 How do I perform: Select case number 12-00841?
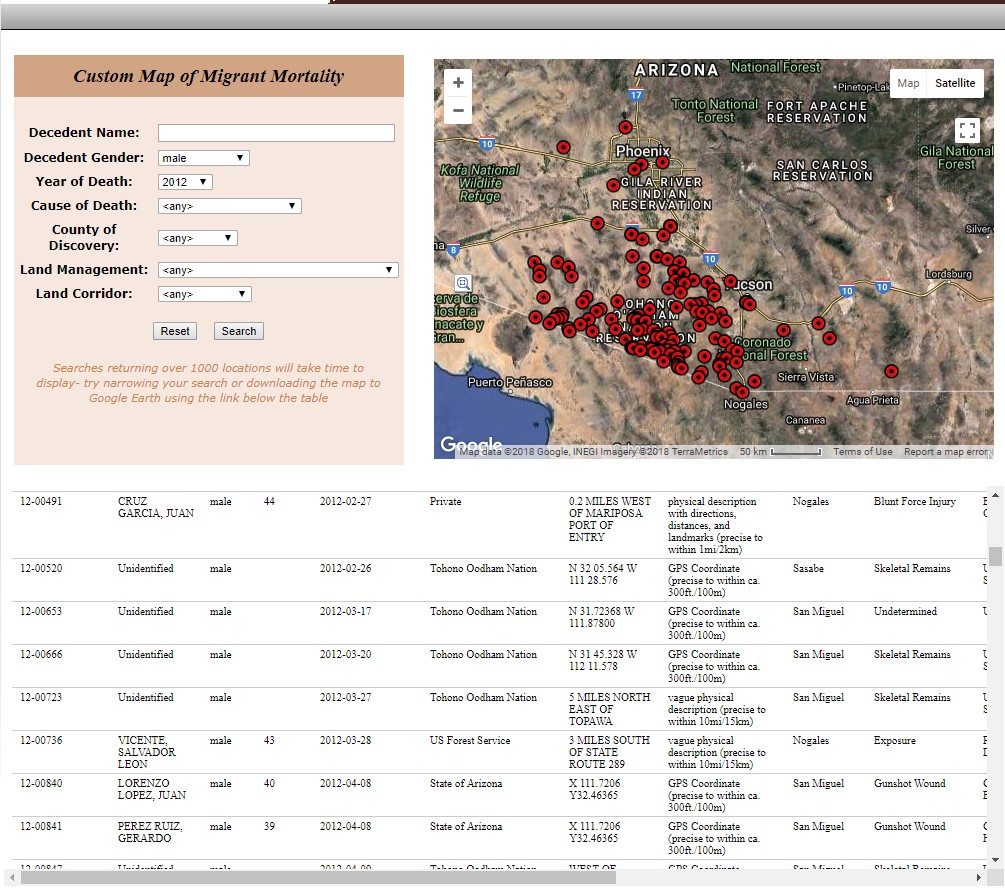[x=41, y=826]
